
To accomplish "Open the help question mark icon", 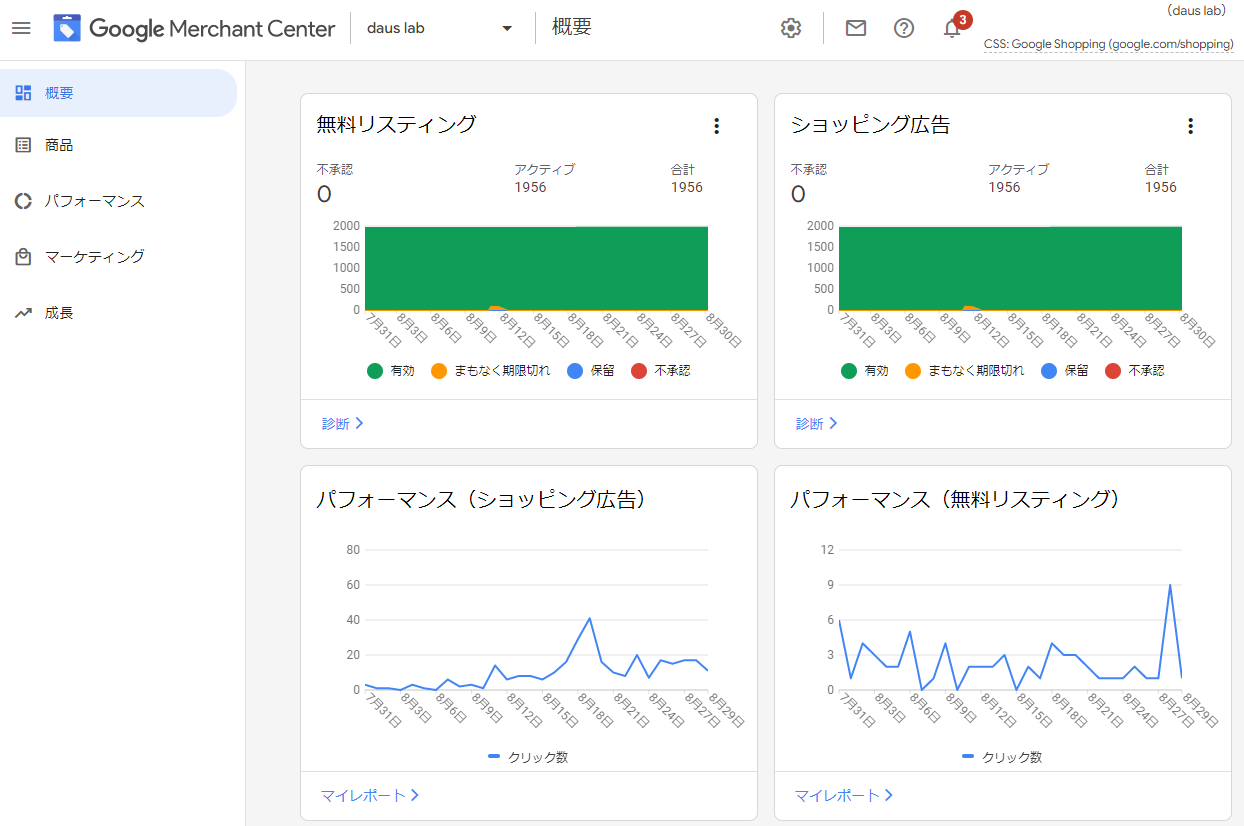I will pyautogui.click(x=903, y=28).
